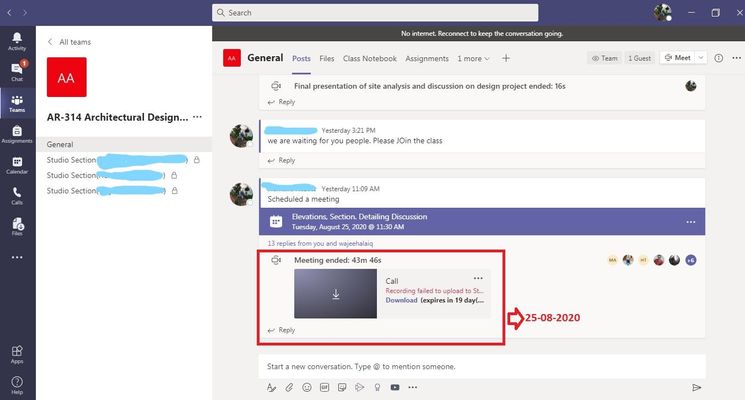This screenshot has height=400, width=745.
Task: Send the message with arrow icon
Action: tap(697, 388)
